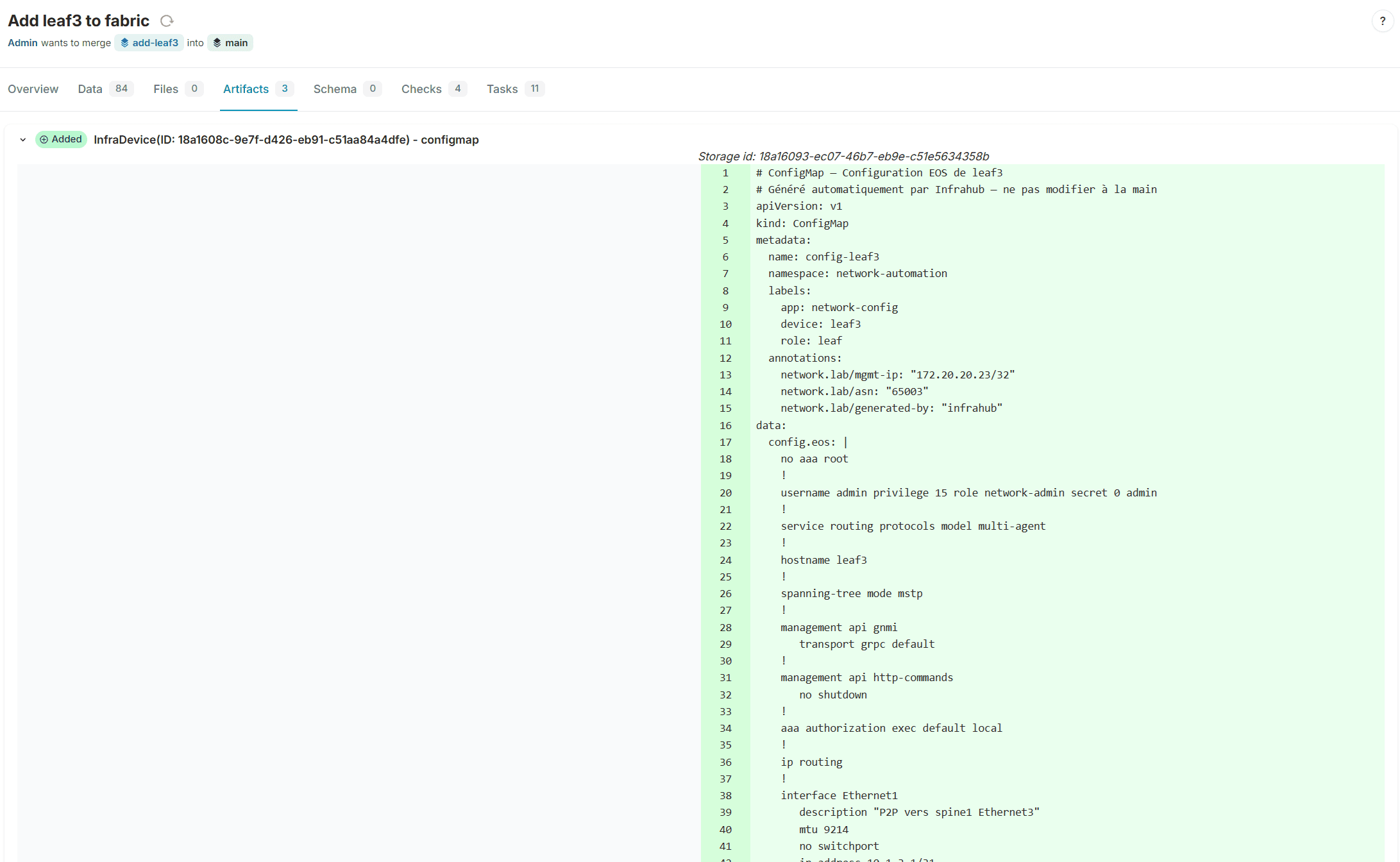Toggle the Added status badge
Viewport: 1400px width, 862px height.
(x=61, y=139)
